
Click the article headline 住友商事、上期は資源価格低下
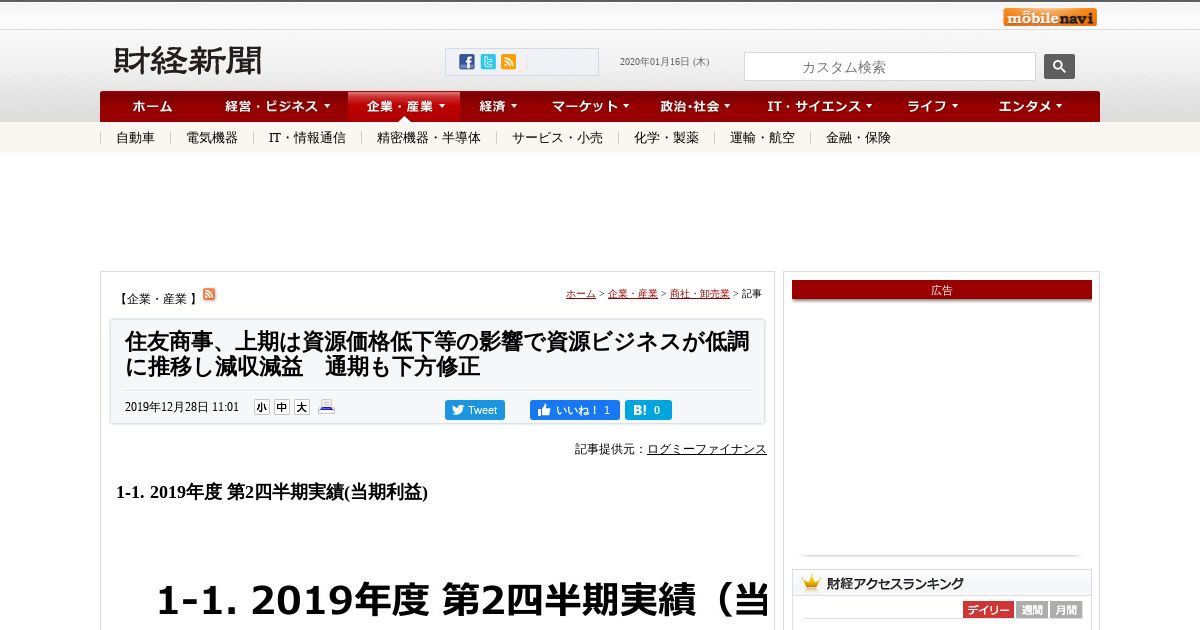[437, 354]
